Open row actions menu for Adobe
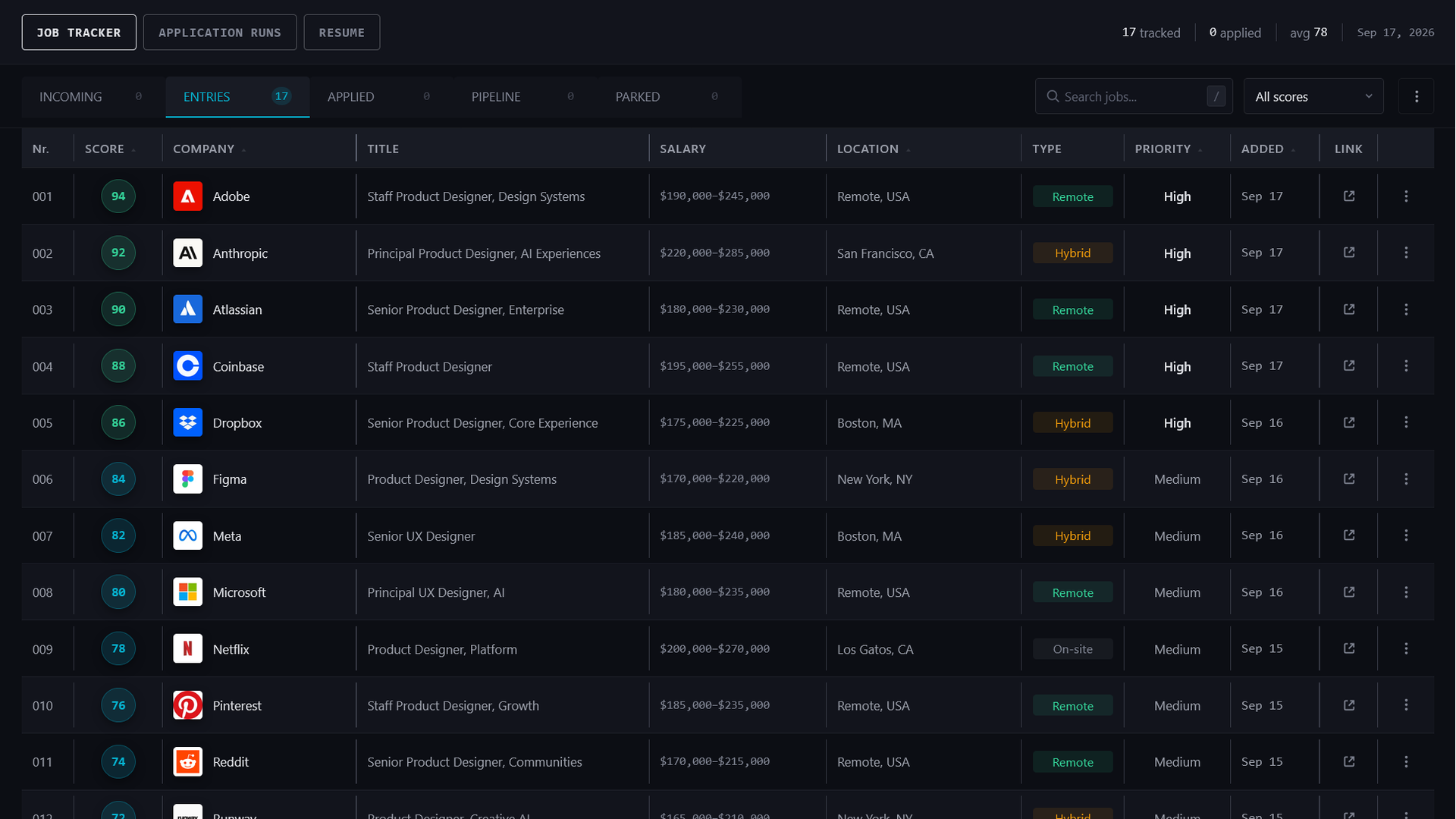This screenshot has width=1456, height=819. (x=1406, y=196)
